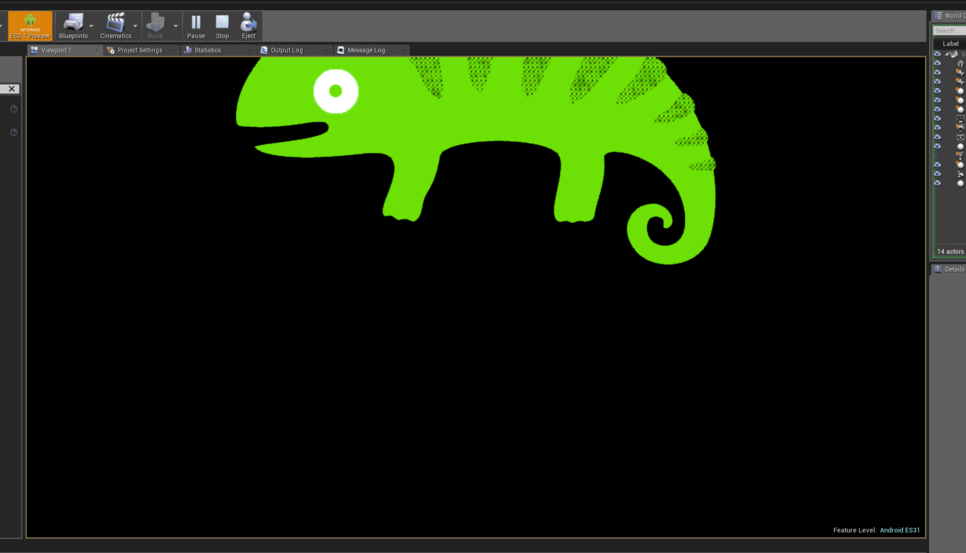
Task: Click the Statistics tab chart icon
Action: point(188,50)
